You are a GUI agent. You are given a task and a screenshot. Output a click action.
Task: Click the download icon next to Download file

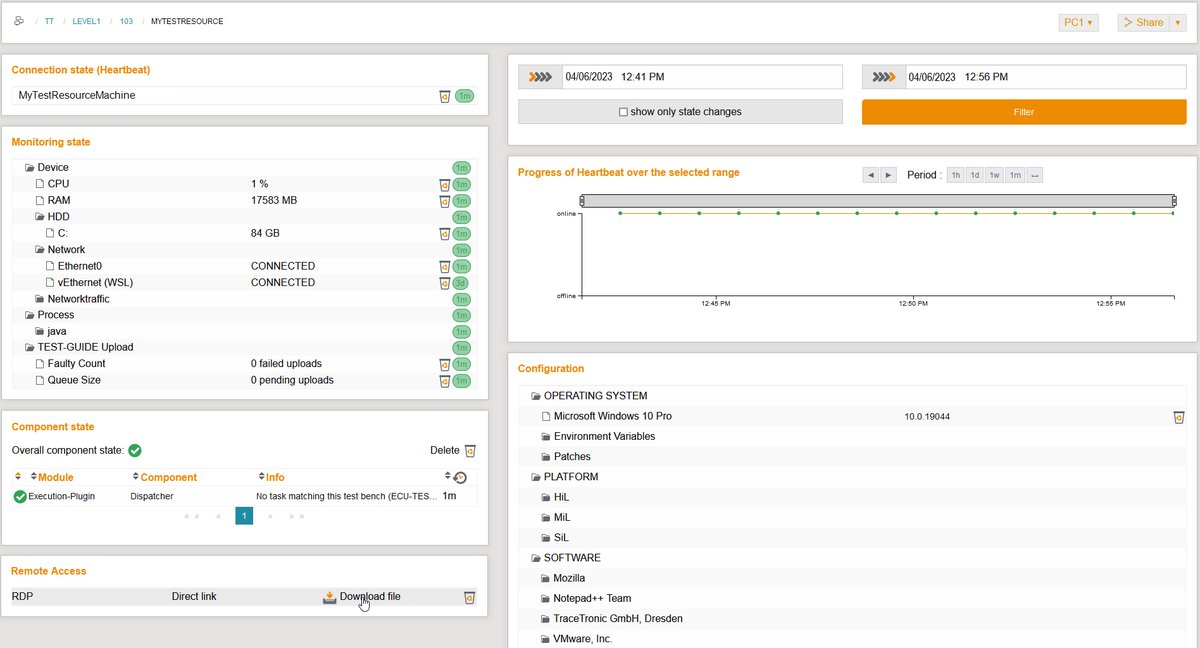(330, 596)
